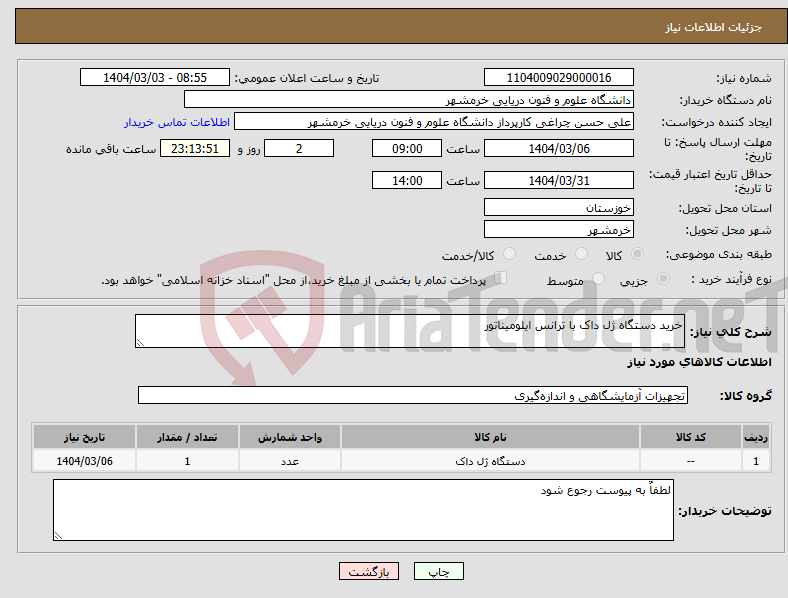Click the buyer notes text area
This screenshot has height=598, width=788.
pyautogui.click(x=363, y=510)
